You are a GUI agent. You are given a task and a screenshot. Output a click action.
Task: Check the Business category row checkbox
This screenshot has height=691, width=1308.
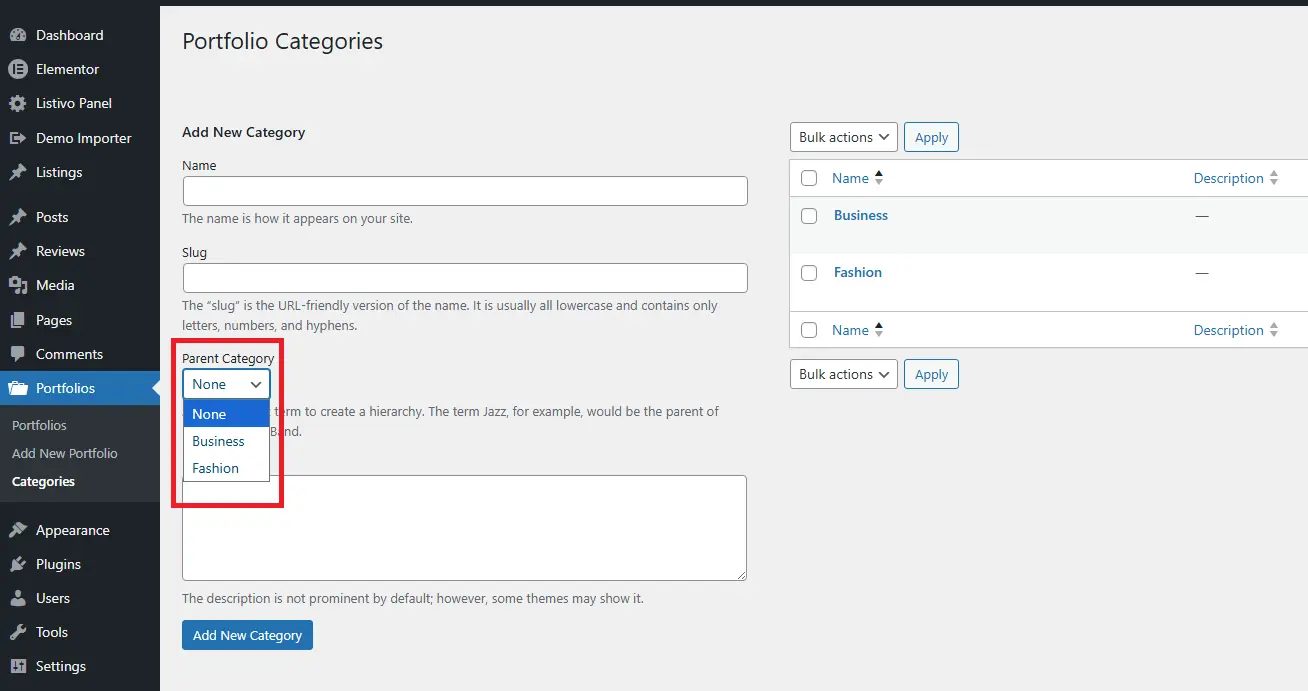click(809, 216)
